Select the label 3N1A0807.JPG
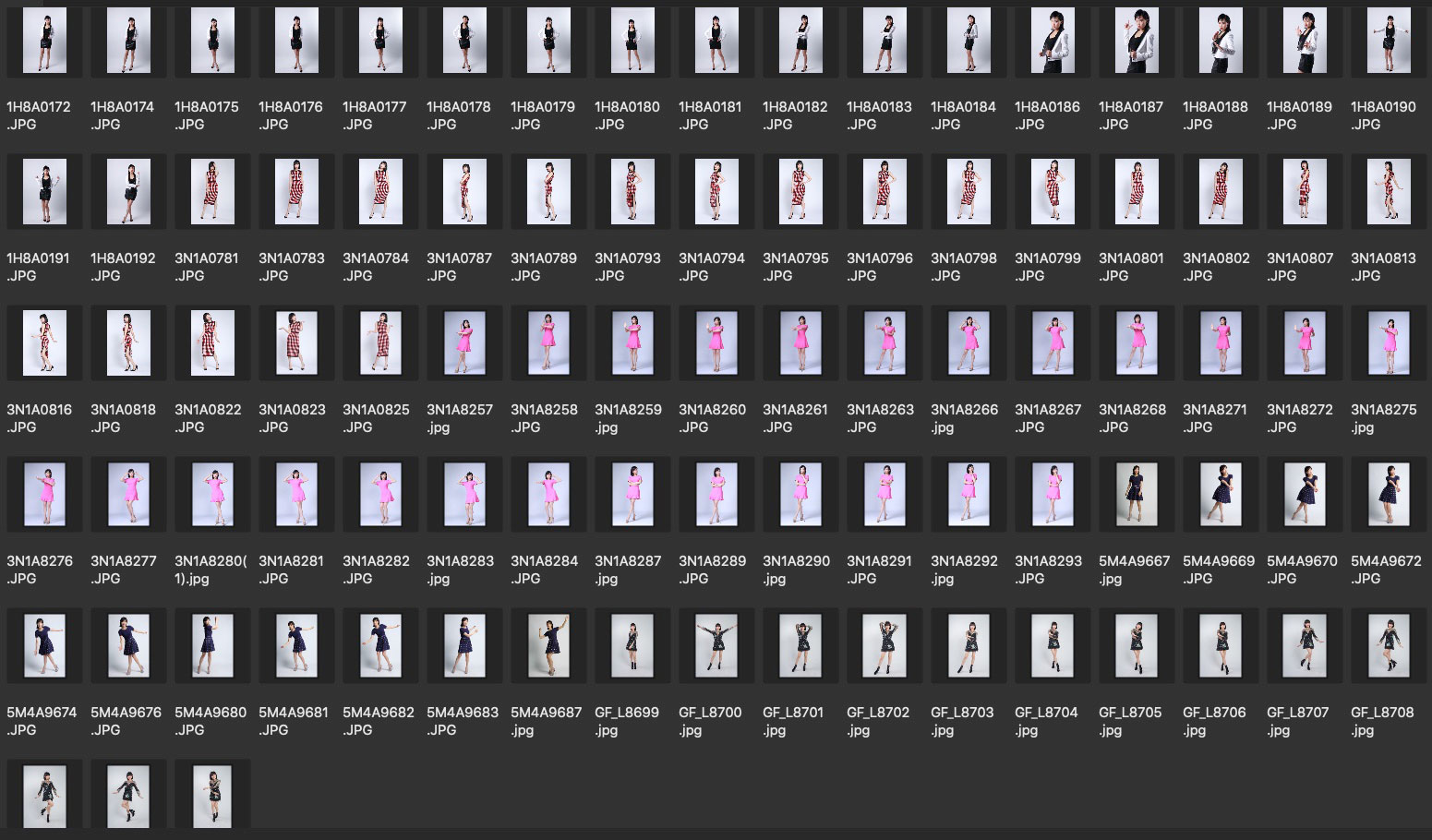This screenshot has height=840, width=1432. pyautogui.click(x=1300, y=267)
